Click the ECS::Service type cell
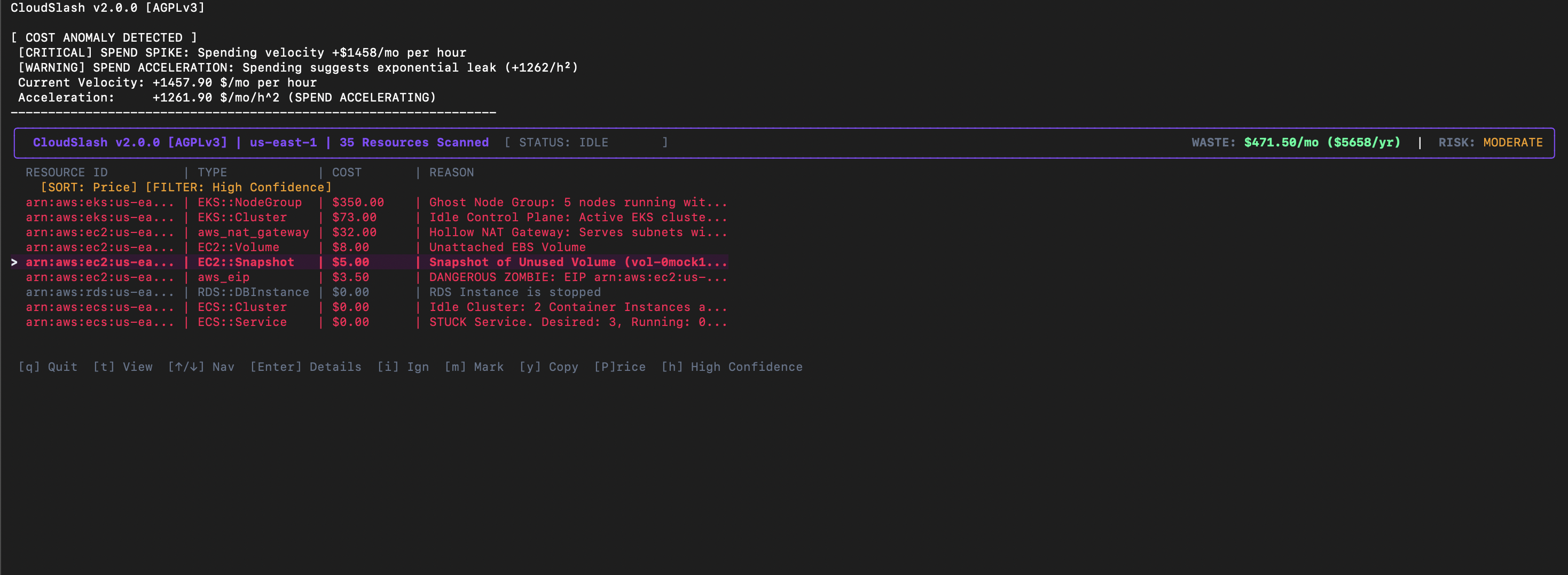The height and width of the screenshot is (575, 1568). coord(241,322)
